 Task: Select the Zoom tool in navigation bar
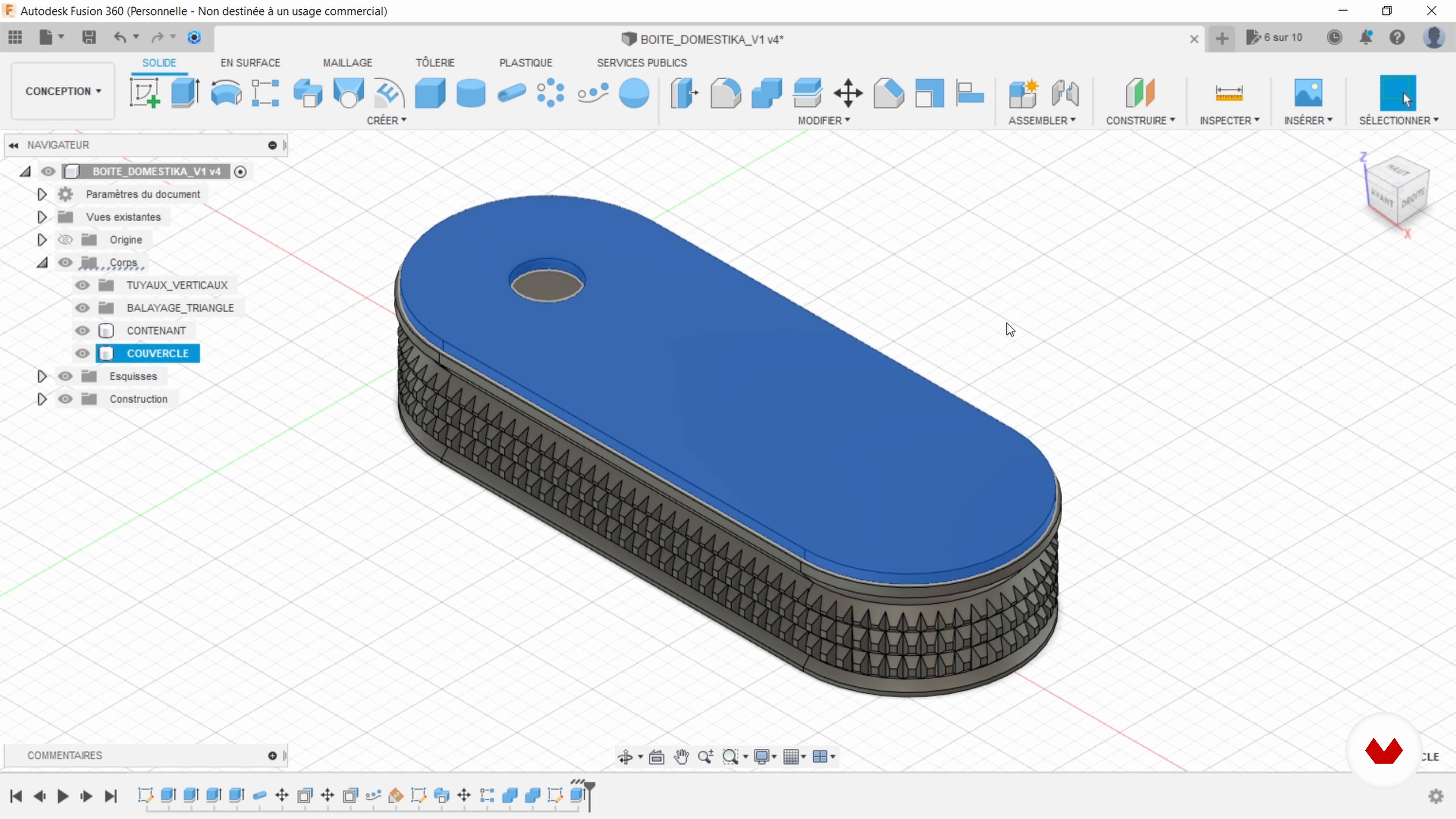click(x=705, y=756)
